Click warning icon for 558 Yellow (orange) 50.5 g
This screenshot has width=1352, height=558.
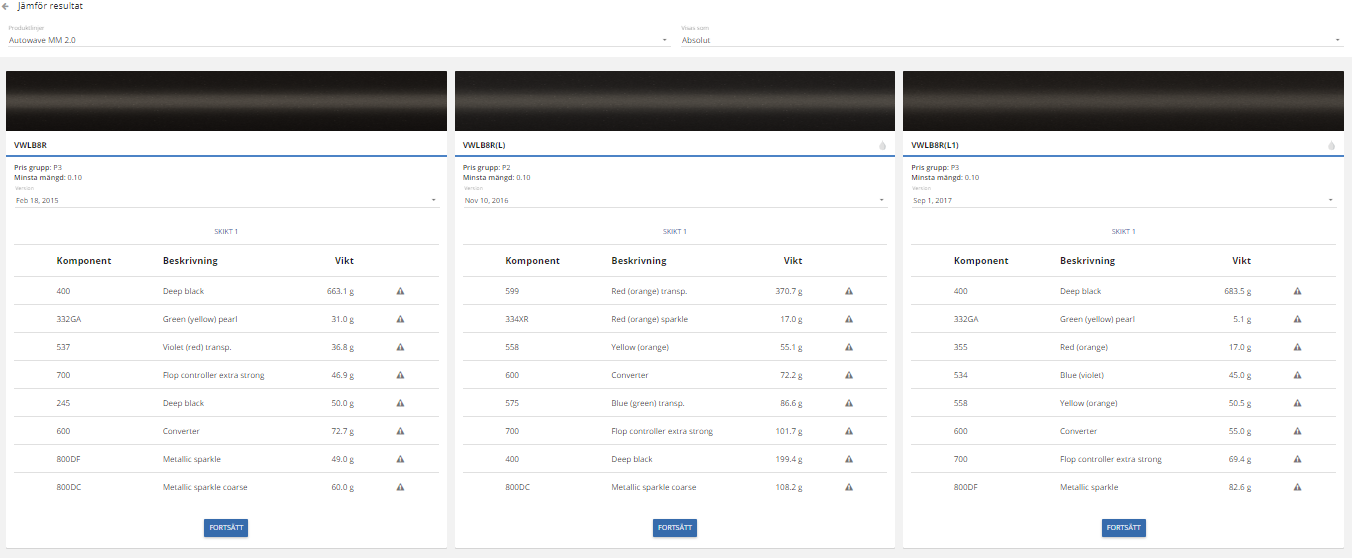point(1297,403)
